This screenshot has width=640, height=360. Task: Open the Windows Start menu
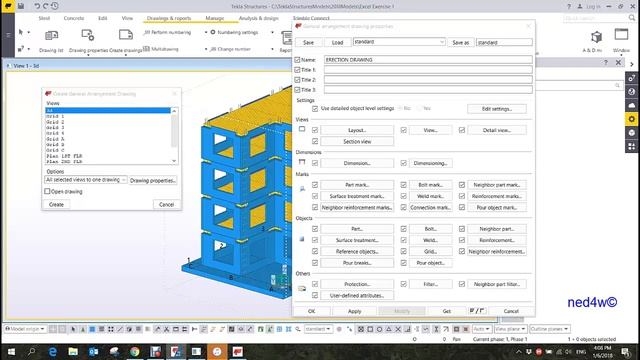pyautogui.click(x=11, y=351)
